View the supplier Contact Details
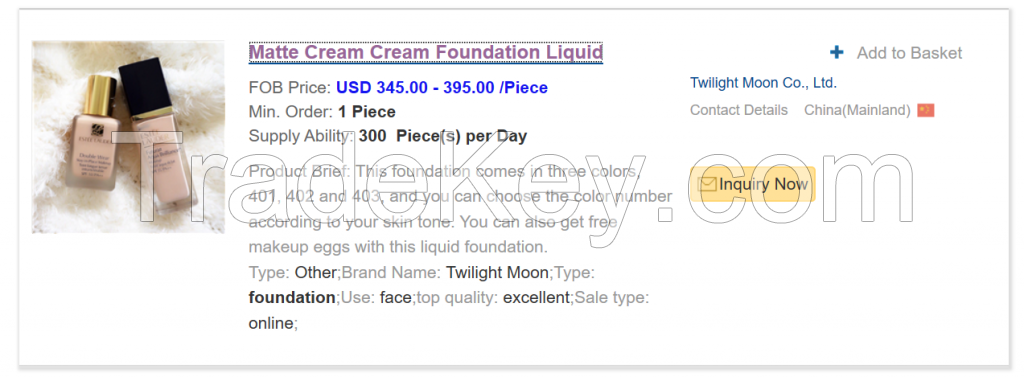1024x381 pixels. coord(739,110)
